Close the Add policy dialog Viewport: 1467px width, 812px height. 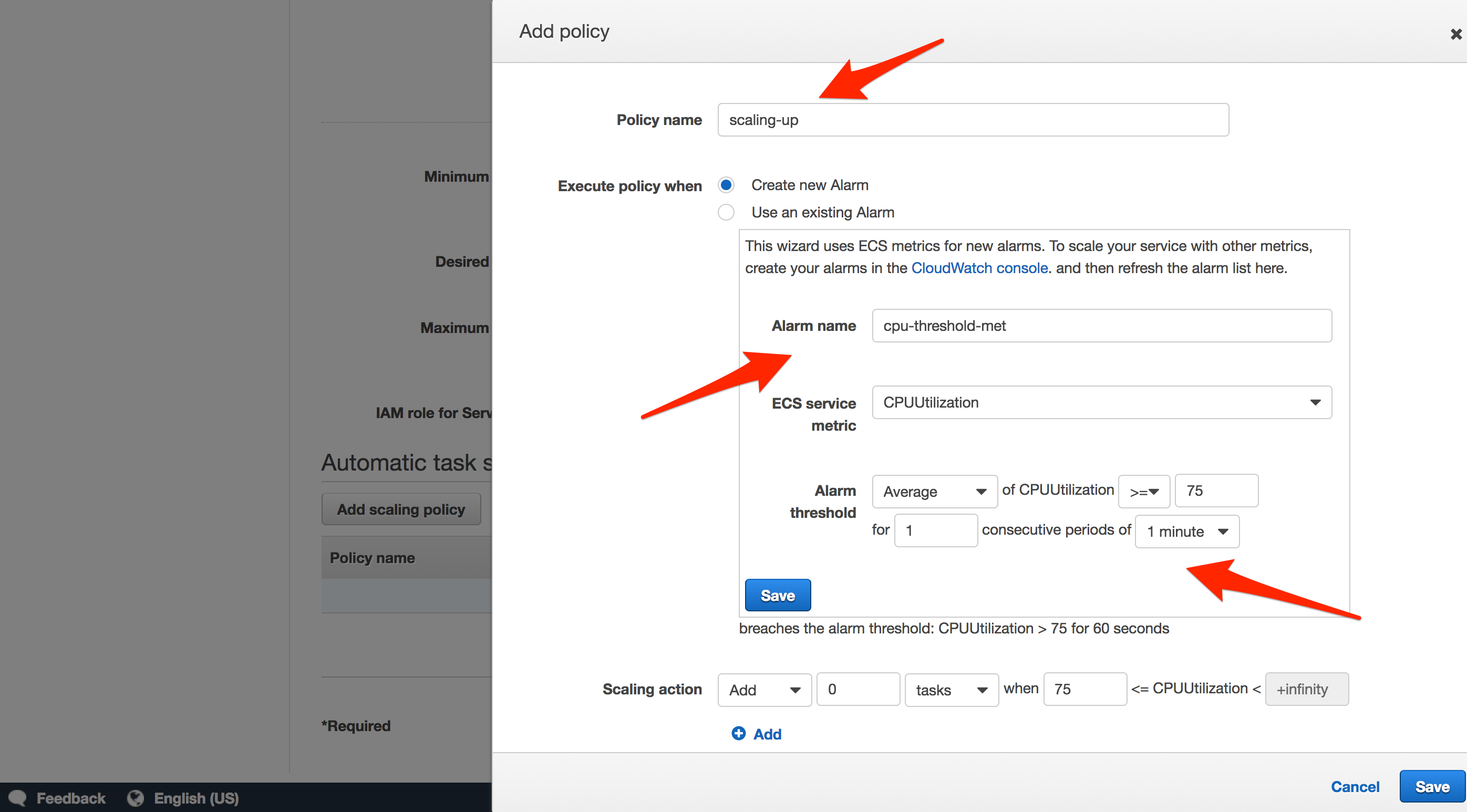click(x=1455, y=34)
